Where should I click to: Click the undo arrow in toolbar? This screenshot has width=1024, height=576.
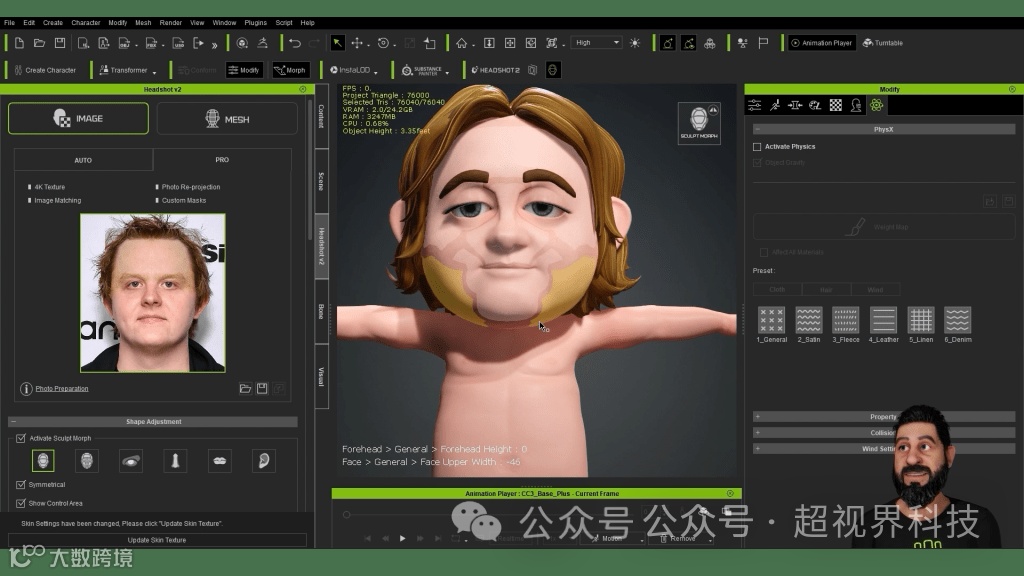click(x=294, y=43)
